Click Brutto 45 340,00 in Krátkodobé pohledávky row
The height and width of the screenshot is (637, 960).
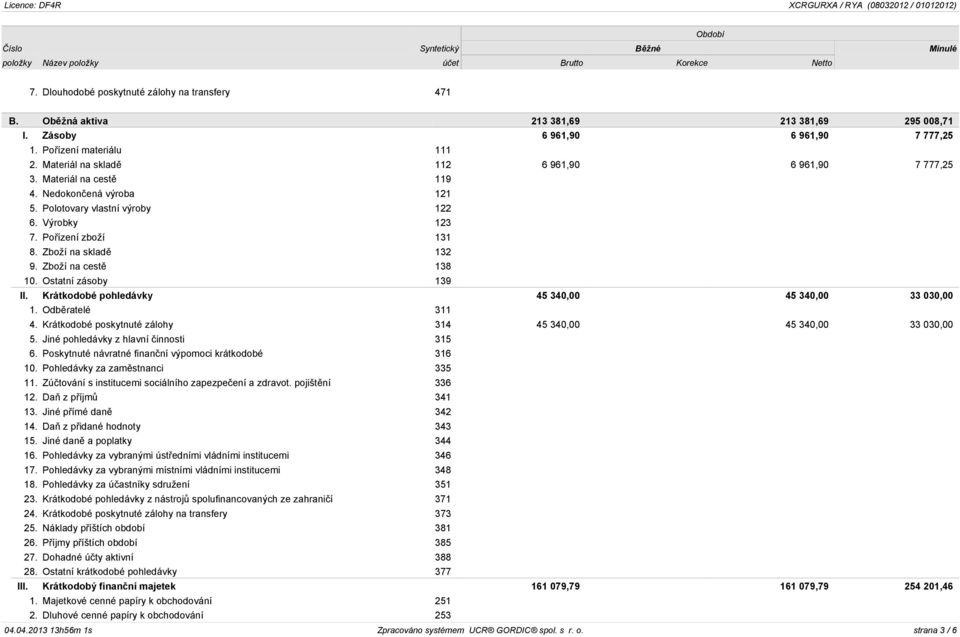(558, 295)
